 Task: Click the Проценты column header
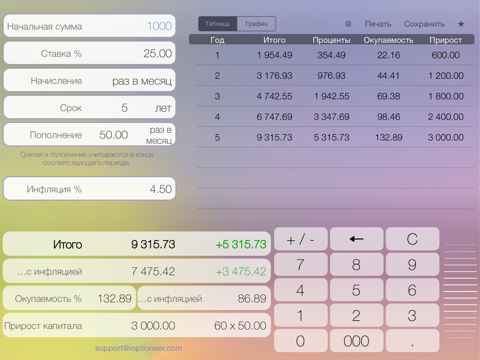331,40
